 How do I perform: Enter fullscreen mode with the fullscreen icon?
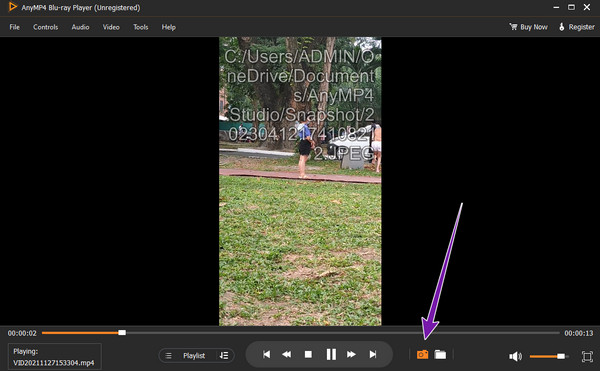[587, 356]
